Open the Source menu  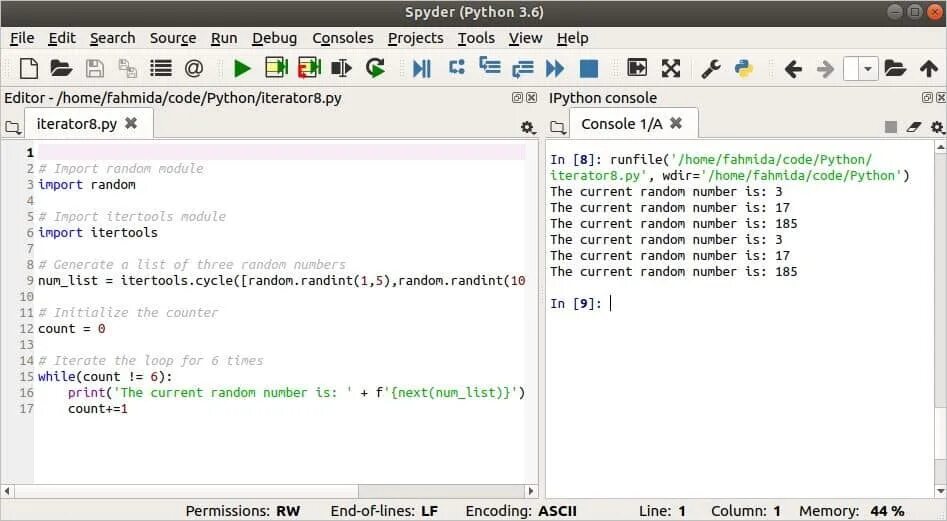coord(173,38)
